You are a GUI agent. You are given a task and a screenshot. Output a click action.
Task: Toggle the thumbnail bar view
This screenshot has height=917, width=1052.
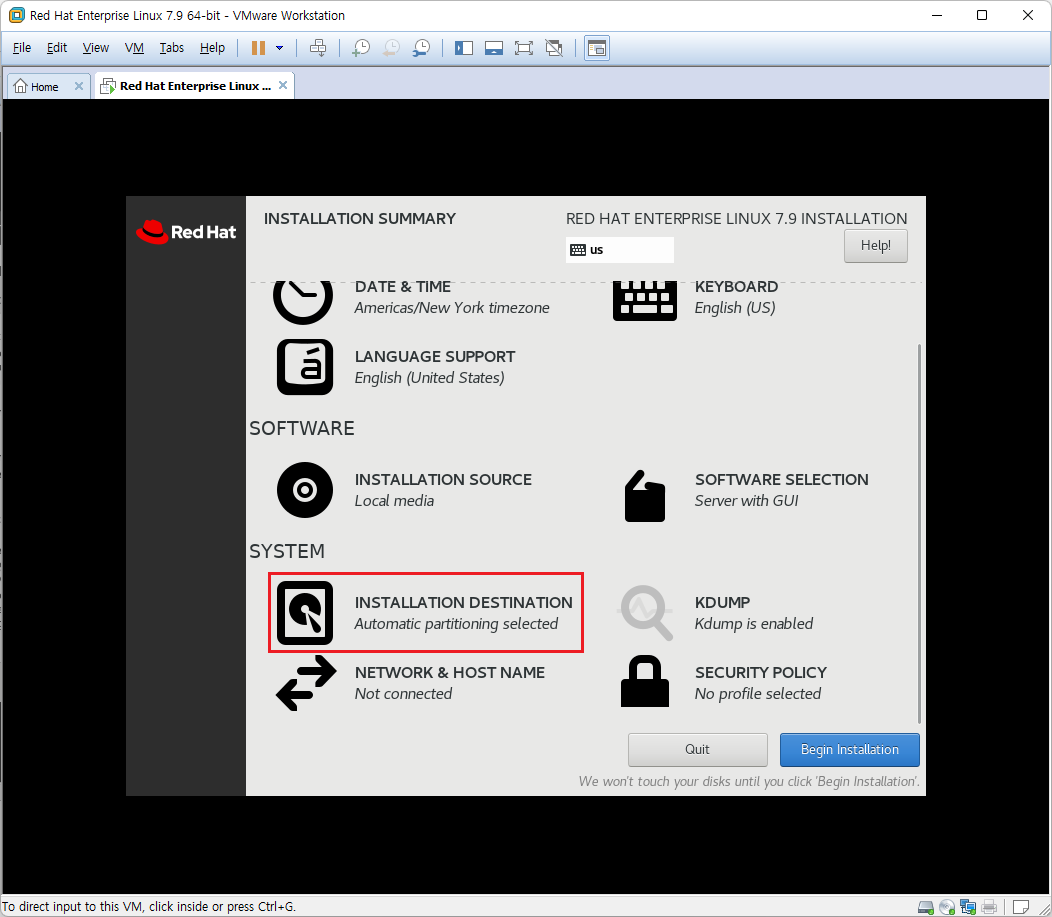494,48
